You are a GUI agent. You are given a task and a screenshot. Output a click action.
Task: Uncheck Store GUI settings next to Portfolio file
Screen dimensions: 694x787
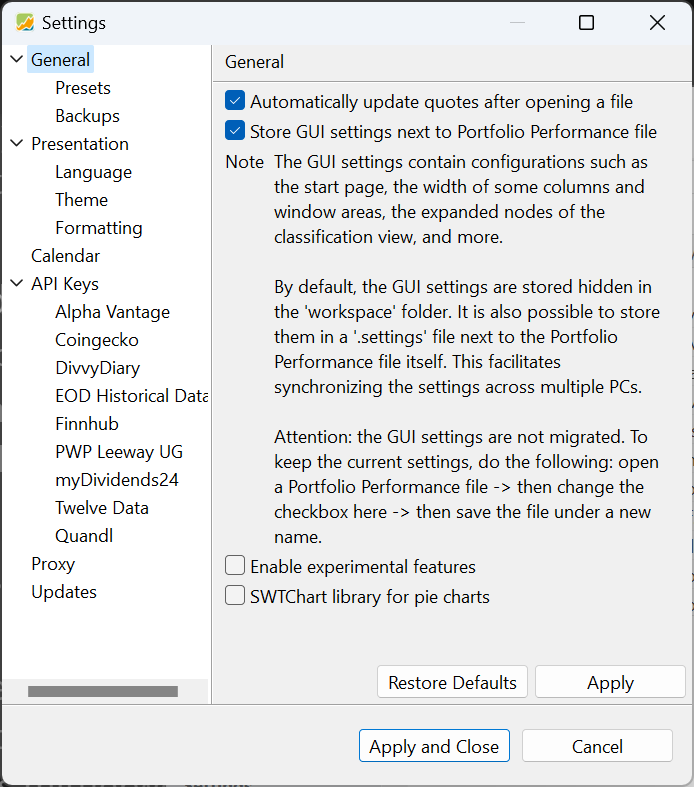[235, 130]
